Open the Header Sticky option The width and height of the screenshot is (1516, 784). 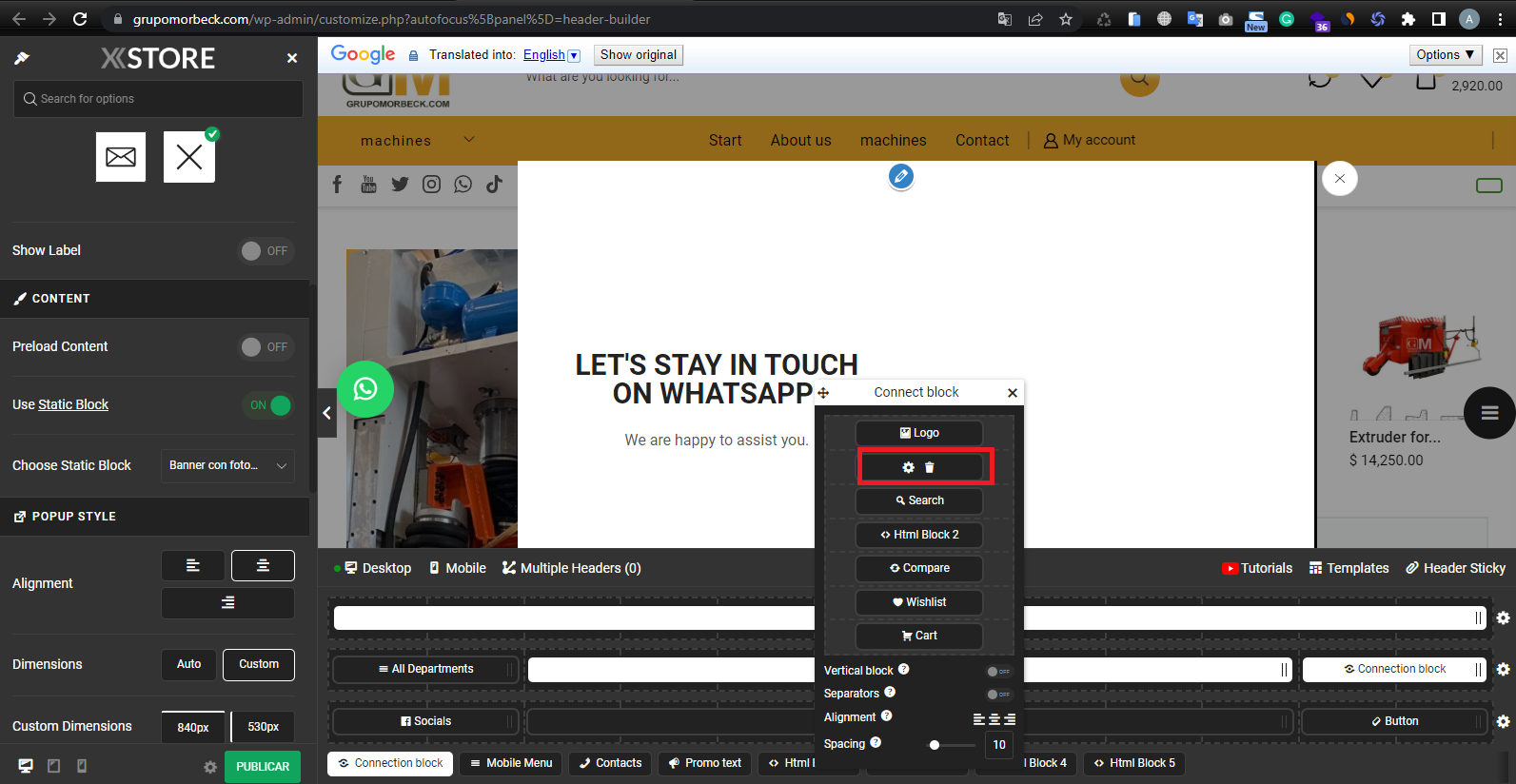1456,568
